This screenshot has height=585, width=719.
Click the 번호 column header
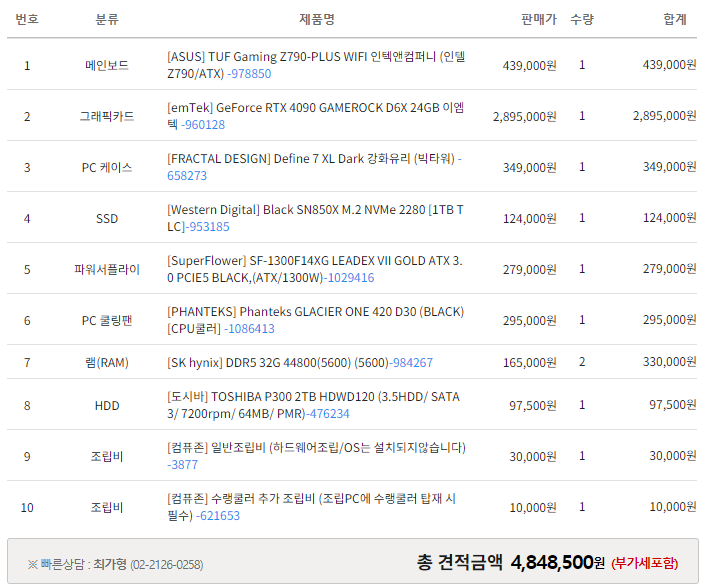pos(27,19)
